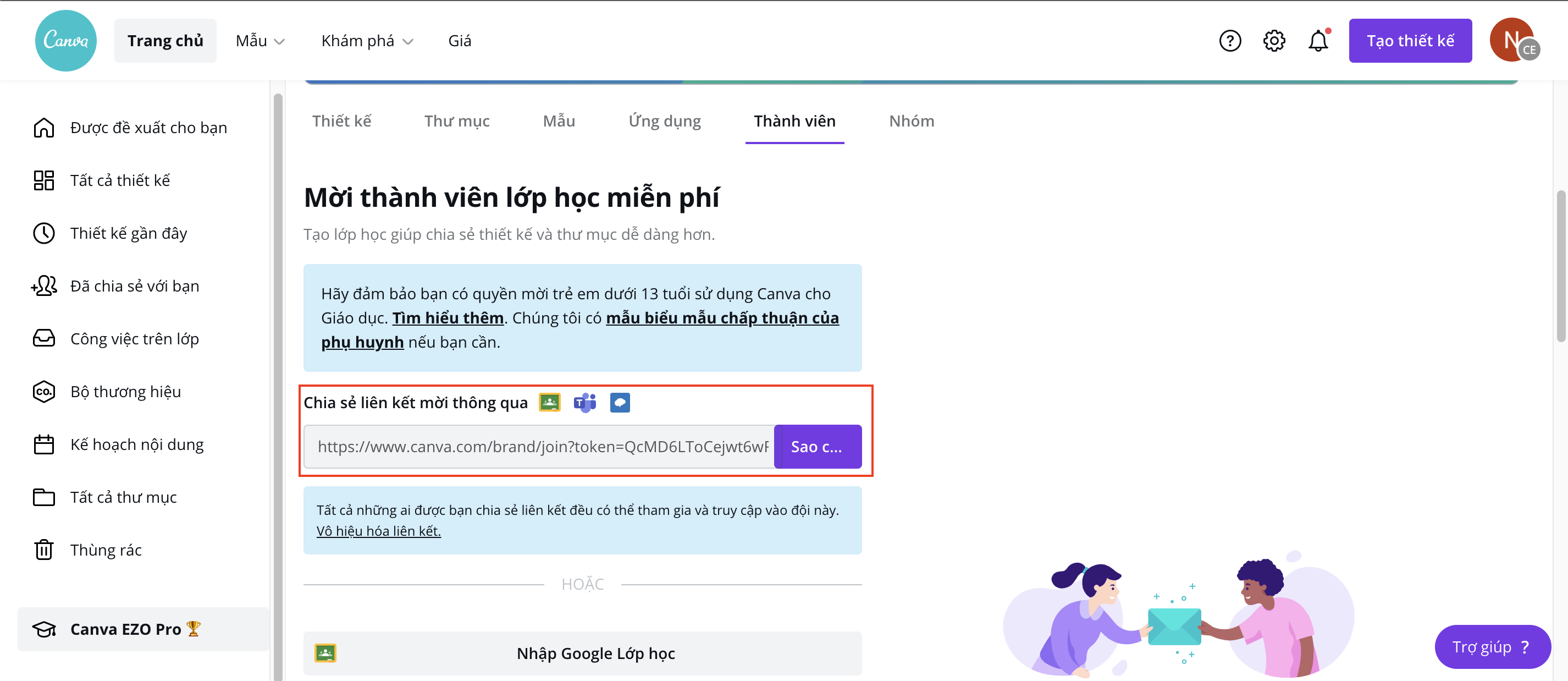The image size is (1568, 681).
Task: Switch to the Thiết kế tab
Action: click(341, 121)
